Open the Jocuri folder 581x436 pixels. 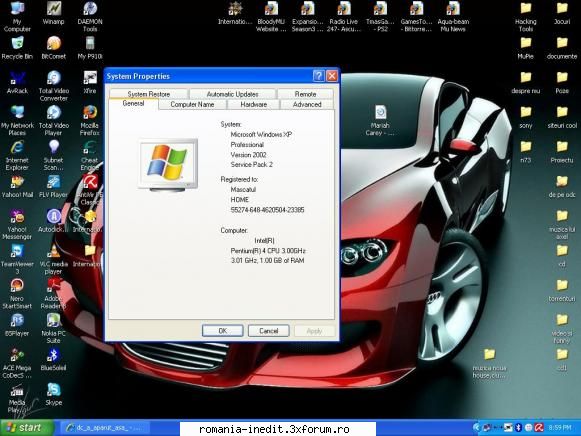(x=562, y=13)
